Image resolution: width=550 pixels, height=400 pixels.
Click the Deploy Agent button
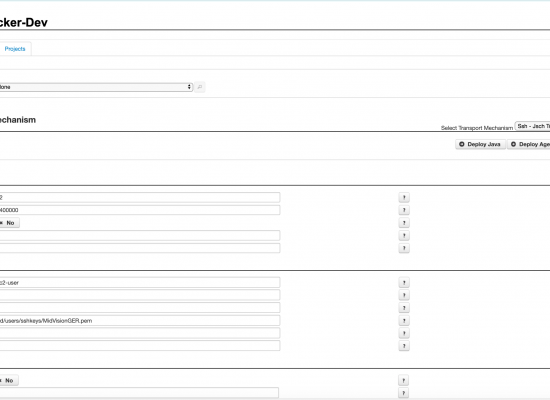point(529,144)
